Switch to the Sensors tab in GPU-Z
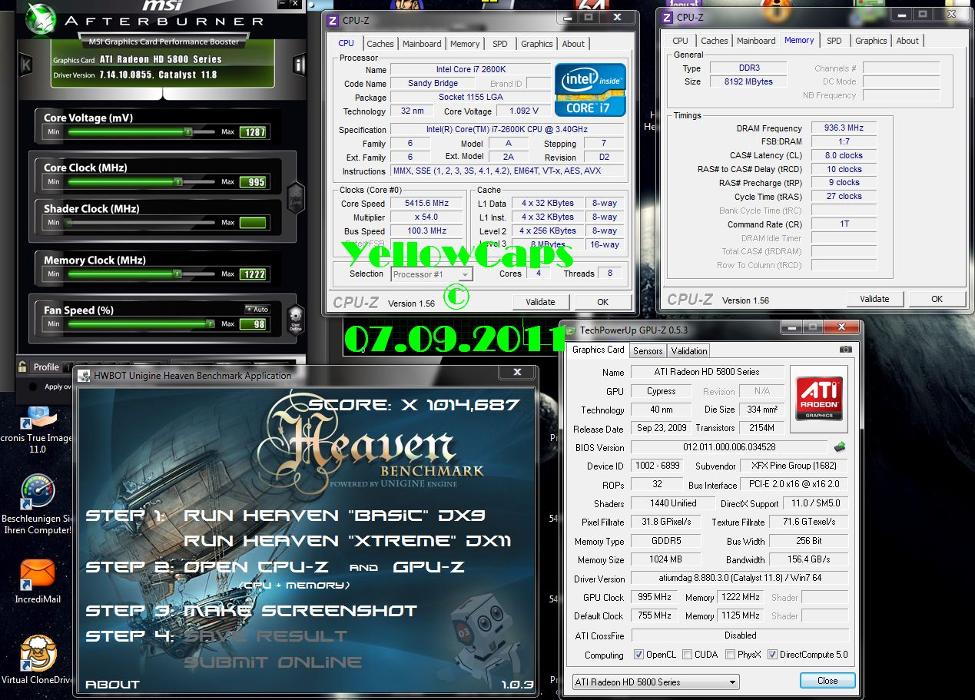975x700 pixels. 648,351
